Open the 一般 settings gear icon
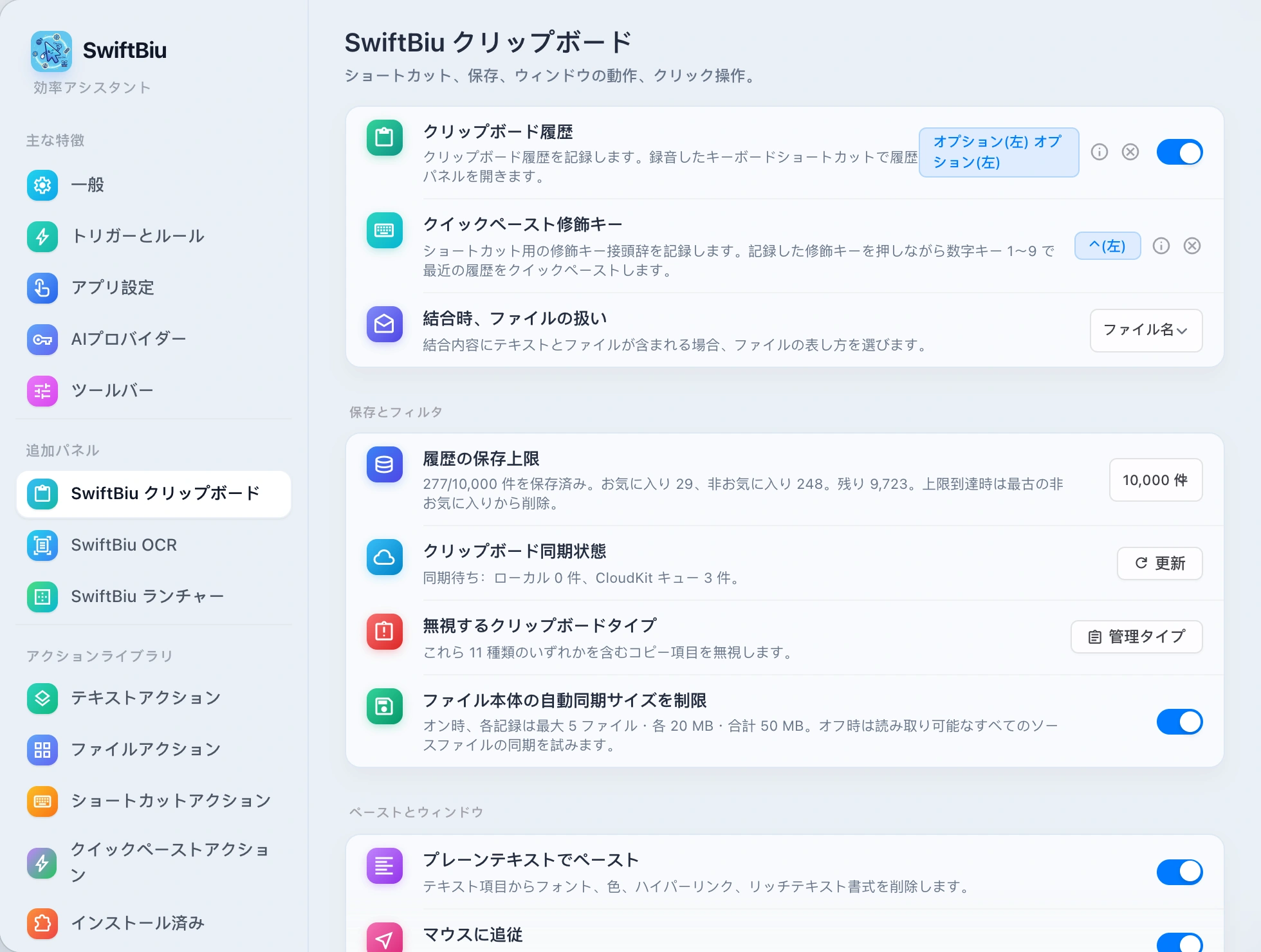Viewport: 1261px width, 952px height. [x=42, y=185]
